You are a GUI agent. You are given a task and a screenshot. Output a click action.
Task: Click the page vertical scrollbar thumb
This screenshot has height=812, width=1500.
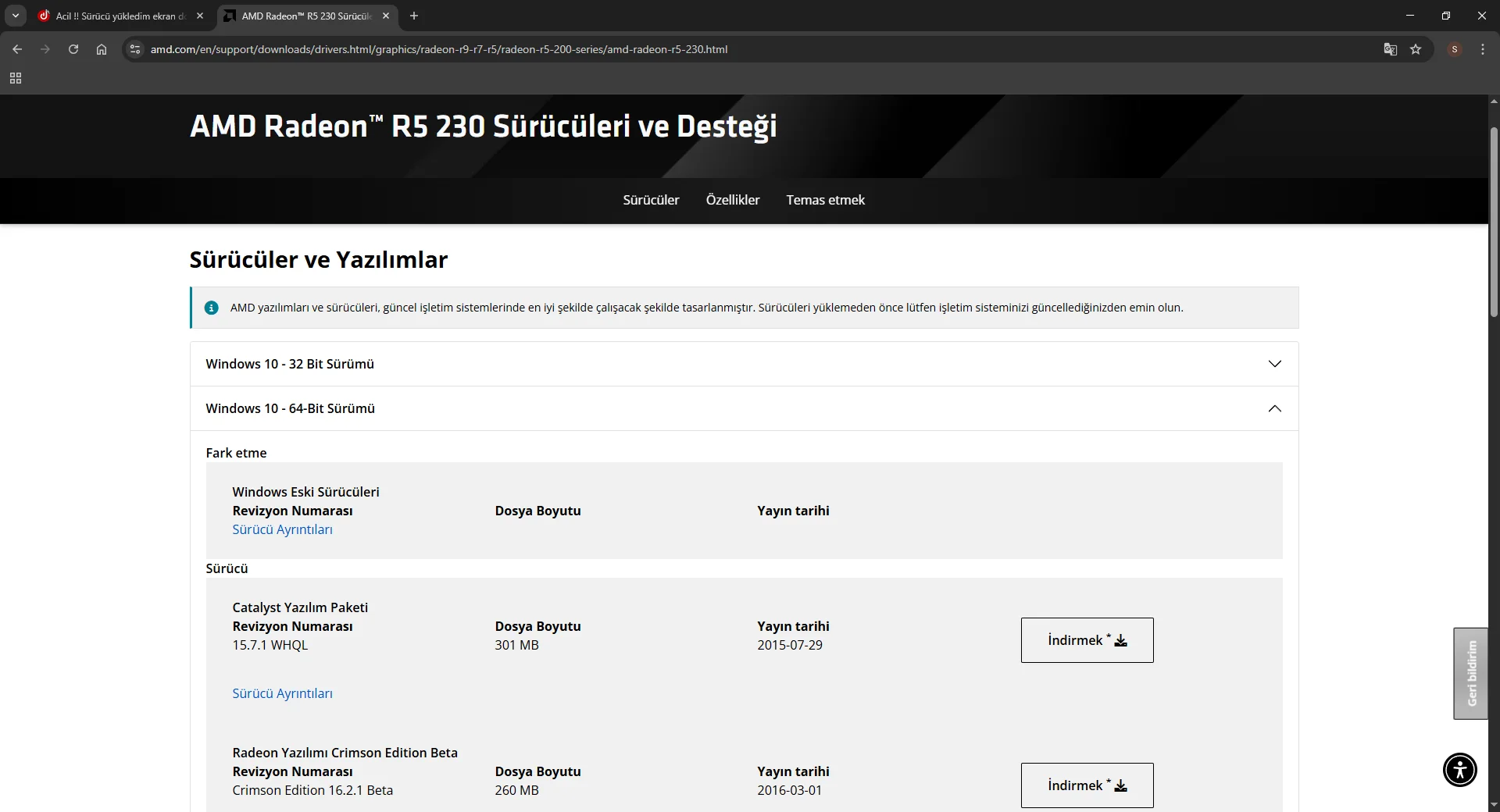[1494, 221]
